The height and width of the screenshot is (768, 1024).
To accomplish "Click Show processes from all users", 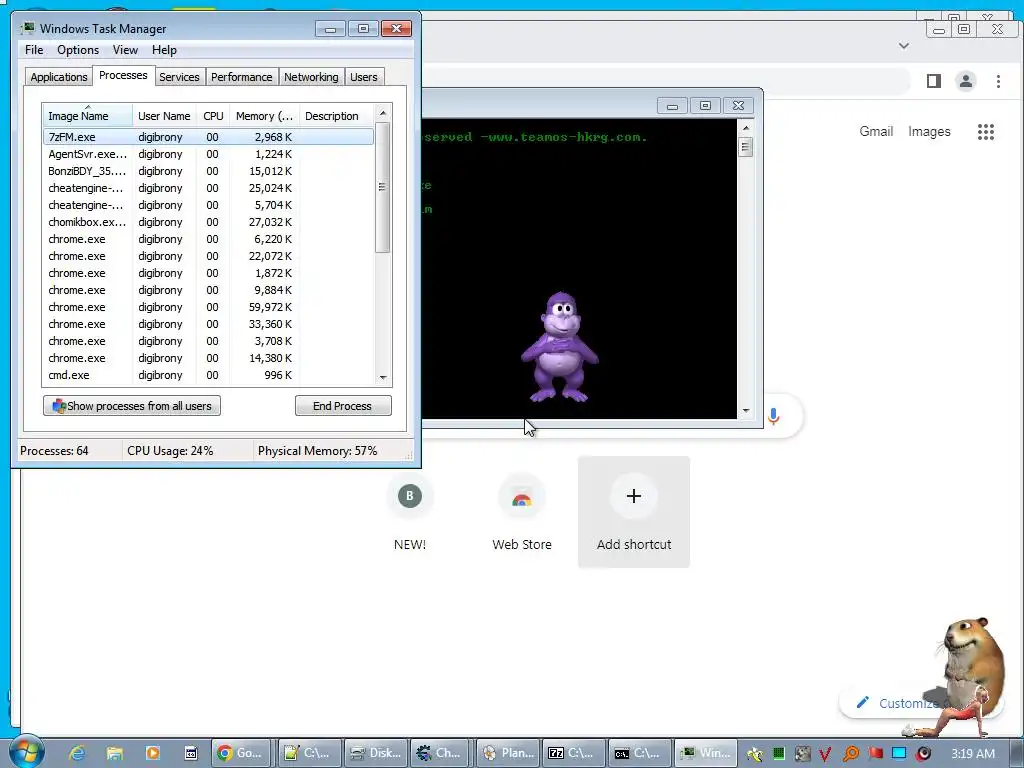I will coord(132,406).
